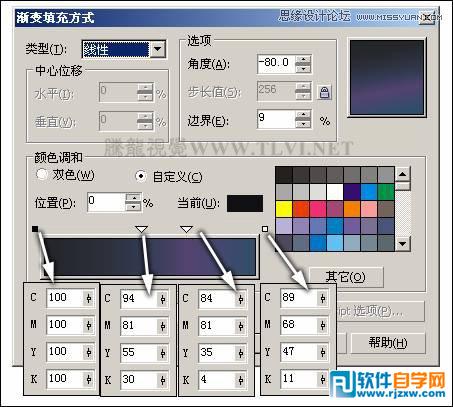Select the 自定义 radio button
This screenshot has height=407, width=453.
141,176
